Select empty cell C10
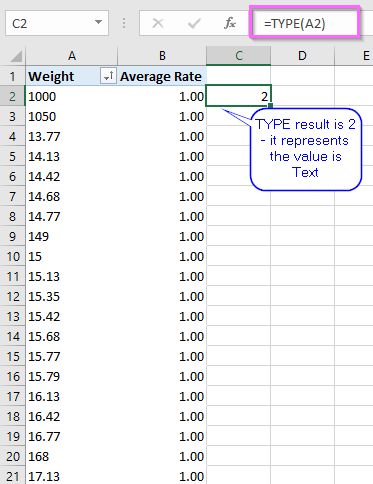This screenshot has height=484, width=373. [238, 256]
